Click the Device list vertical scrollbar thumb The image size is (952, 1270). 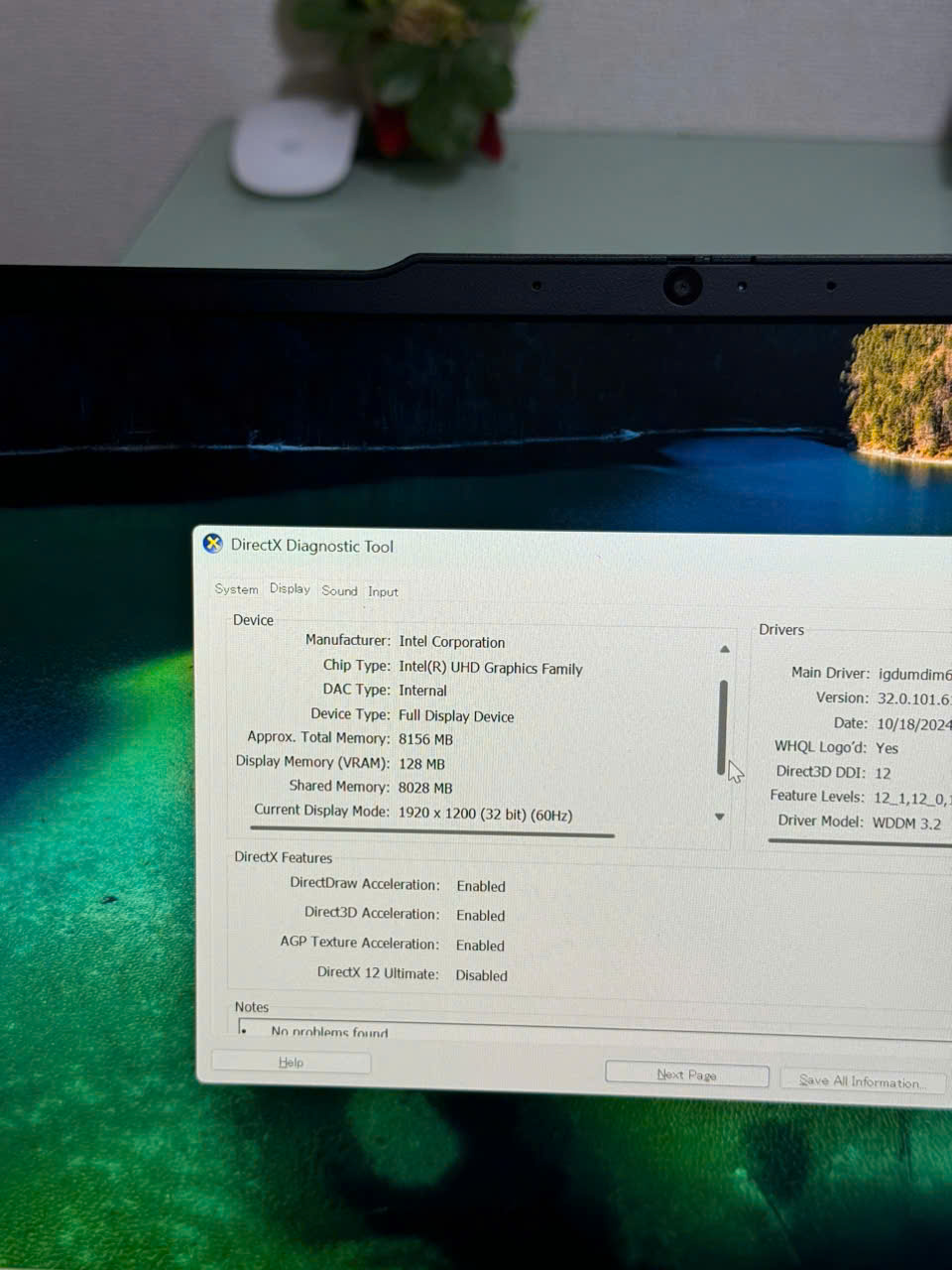722,726
